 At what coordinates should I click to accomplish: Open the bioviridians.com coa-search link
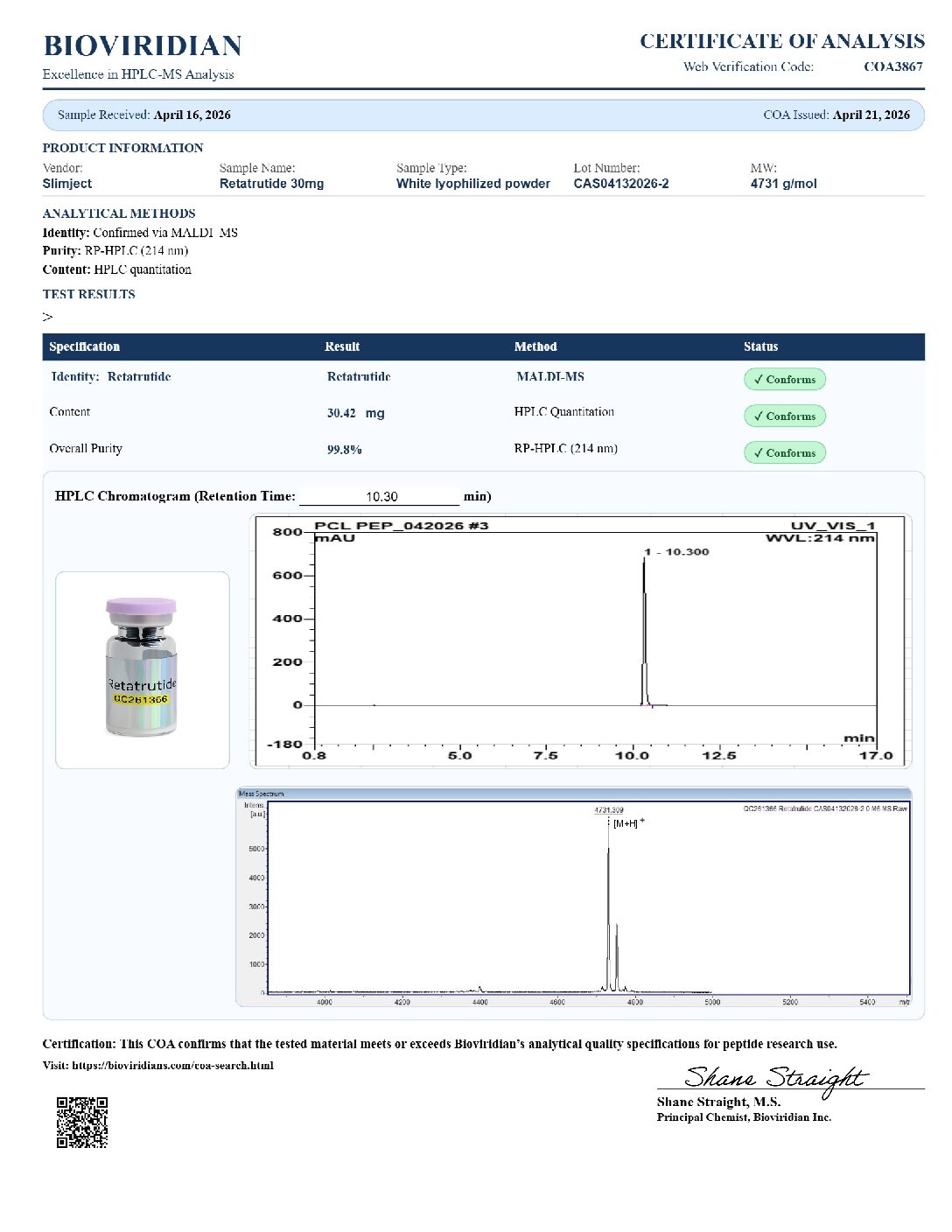(x=172, y=1066)
